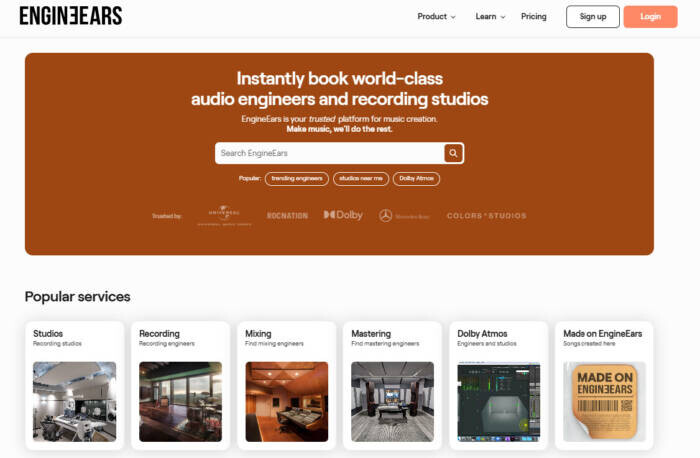Screen dimensions: 700x458
Task: Click the Dolby logo in trusted row
Action: (343, 215)
